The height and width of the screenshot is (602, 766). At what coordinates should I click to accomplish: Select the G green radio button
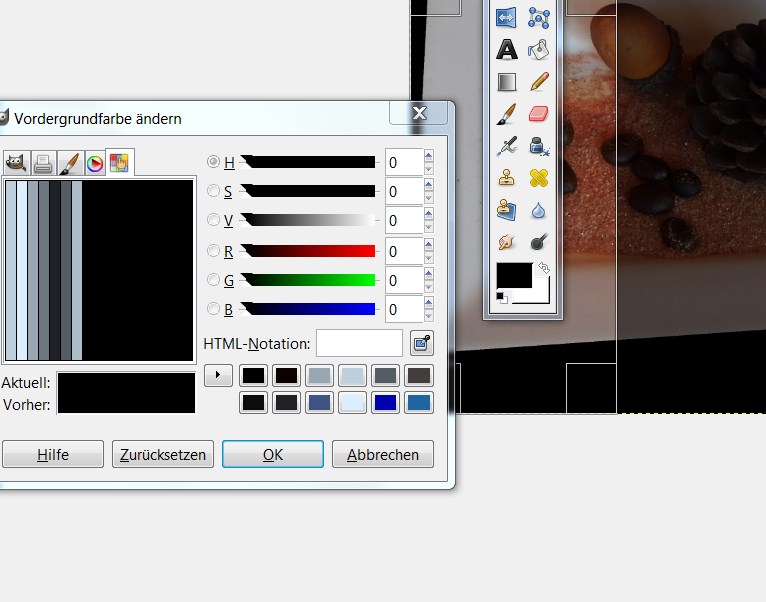pyautogui.click(x=213, y=280)
